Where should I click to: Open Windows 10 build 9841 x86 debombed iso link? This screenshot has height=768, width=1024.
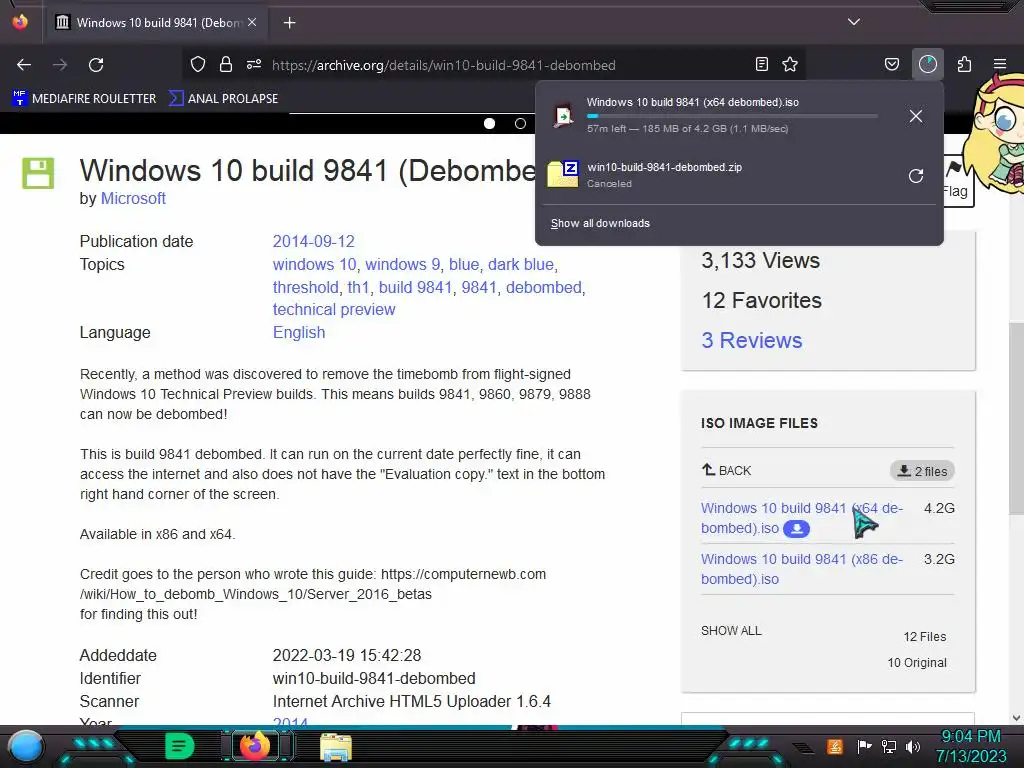pos(802,569)
